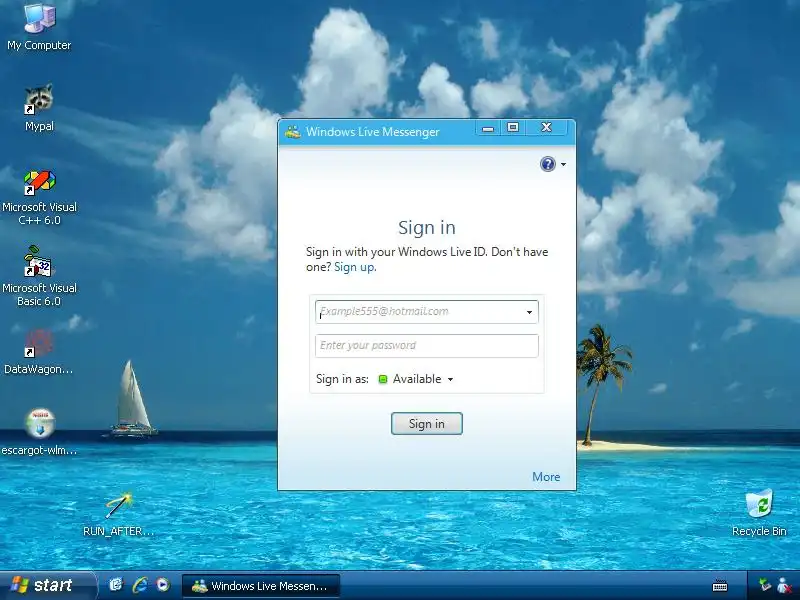Select the RUN_AFTER wand icon
This screenshot has height=600, width=800.
tap(118, 514)
